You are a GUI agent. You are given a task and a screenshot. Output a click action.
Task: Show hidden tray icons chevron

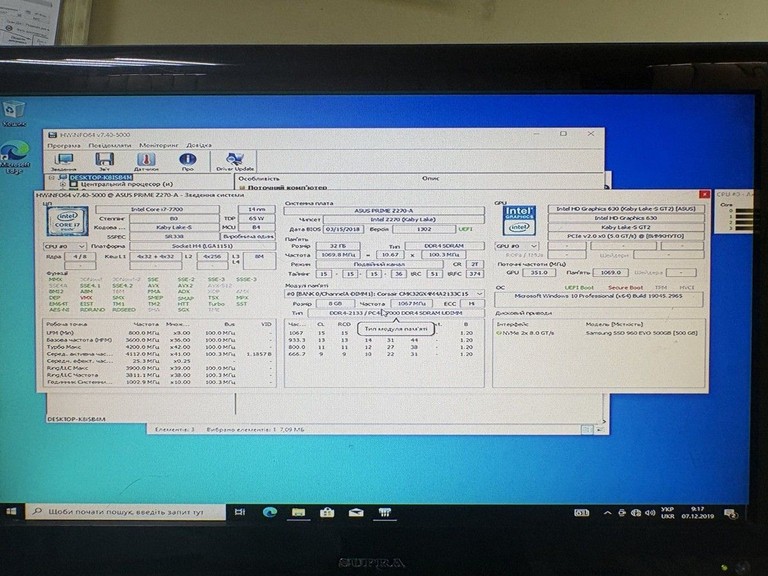[x=607, y=513]
